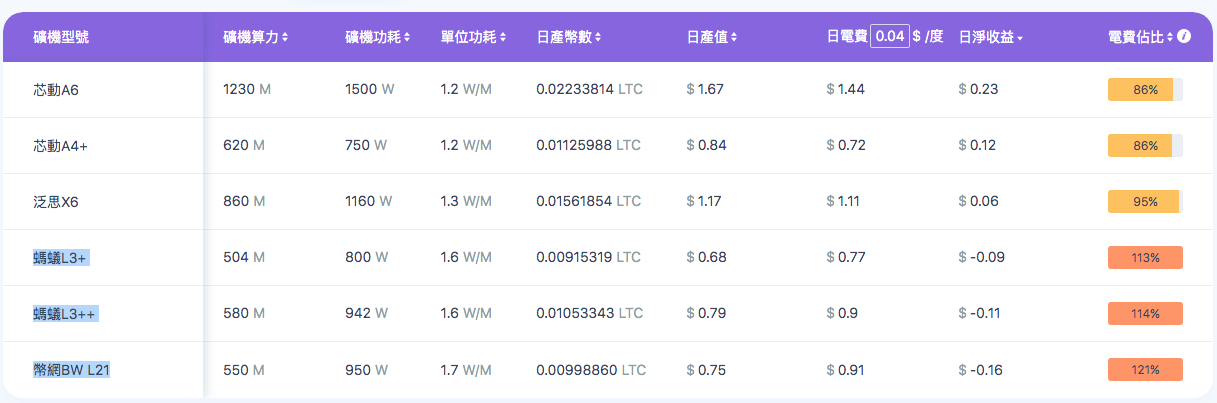Select net profit $ 0.23
Screen dimensions: 1217x403
tap(978, 89)
